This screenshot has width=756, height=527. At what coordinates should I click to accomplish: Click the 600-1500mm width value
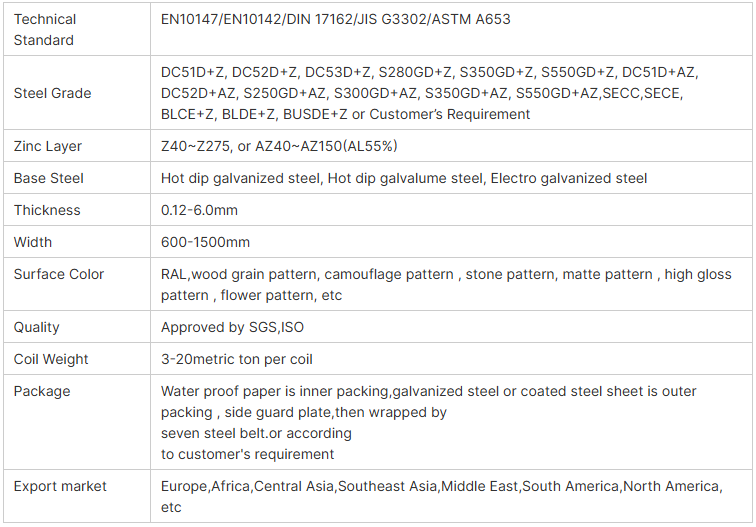coord(205,242)
